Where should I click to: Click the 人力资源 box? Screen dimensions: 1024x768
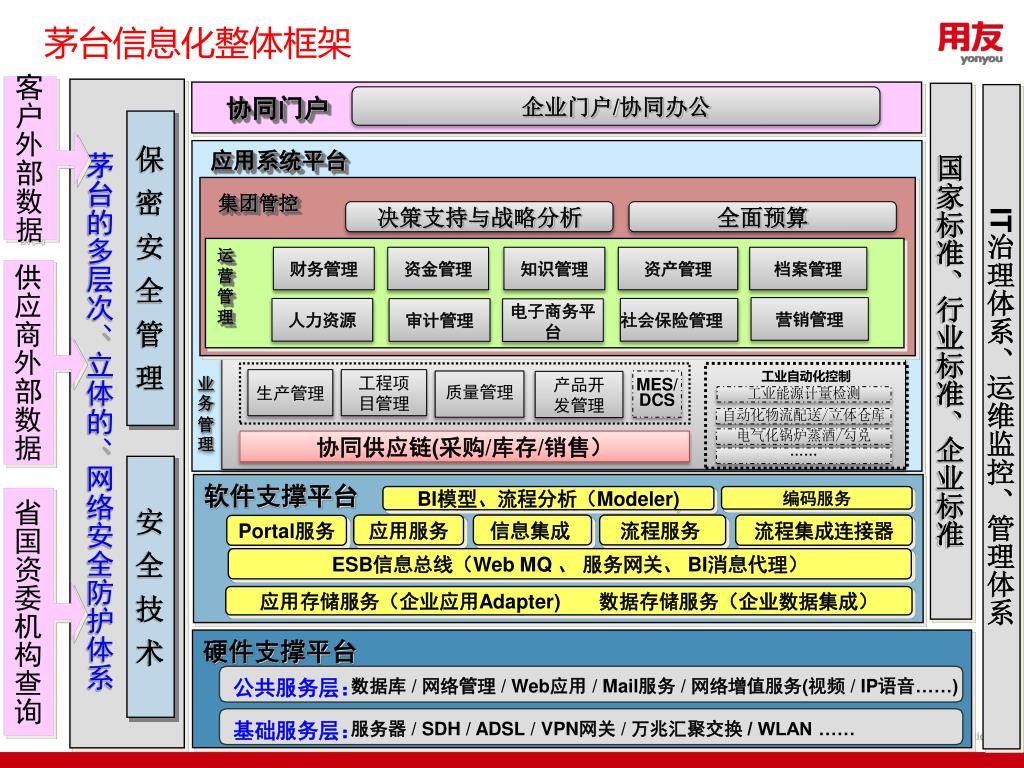(322, 320)
